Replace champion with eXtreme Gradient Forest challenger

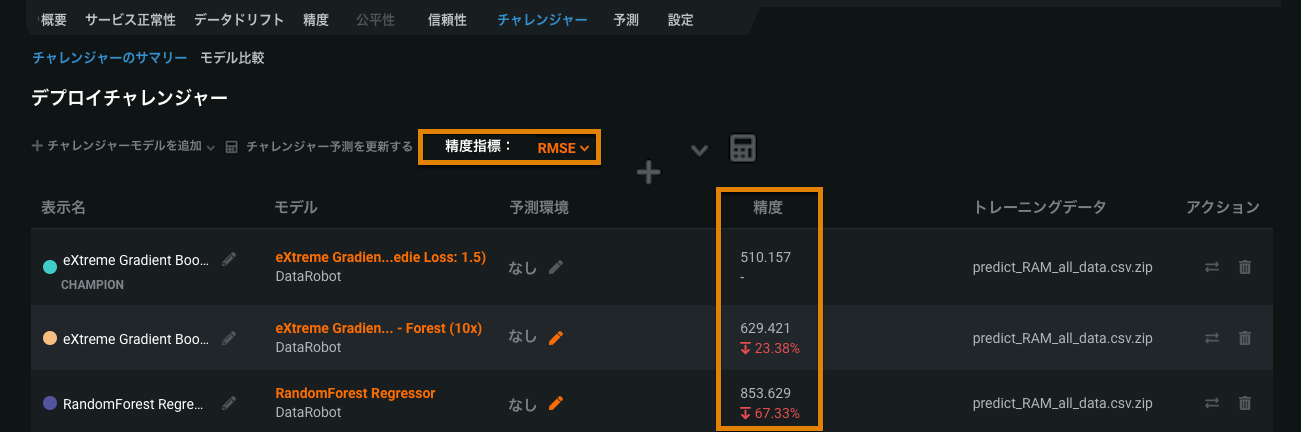1212,338
